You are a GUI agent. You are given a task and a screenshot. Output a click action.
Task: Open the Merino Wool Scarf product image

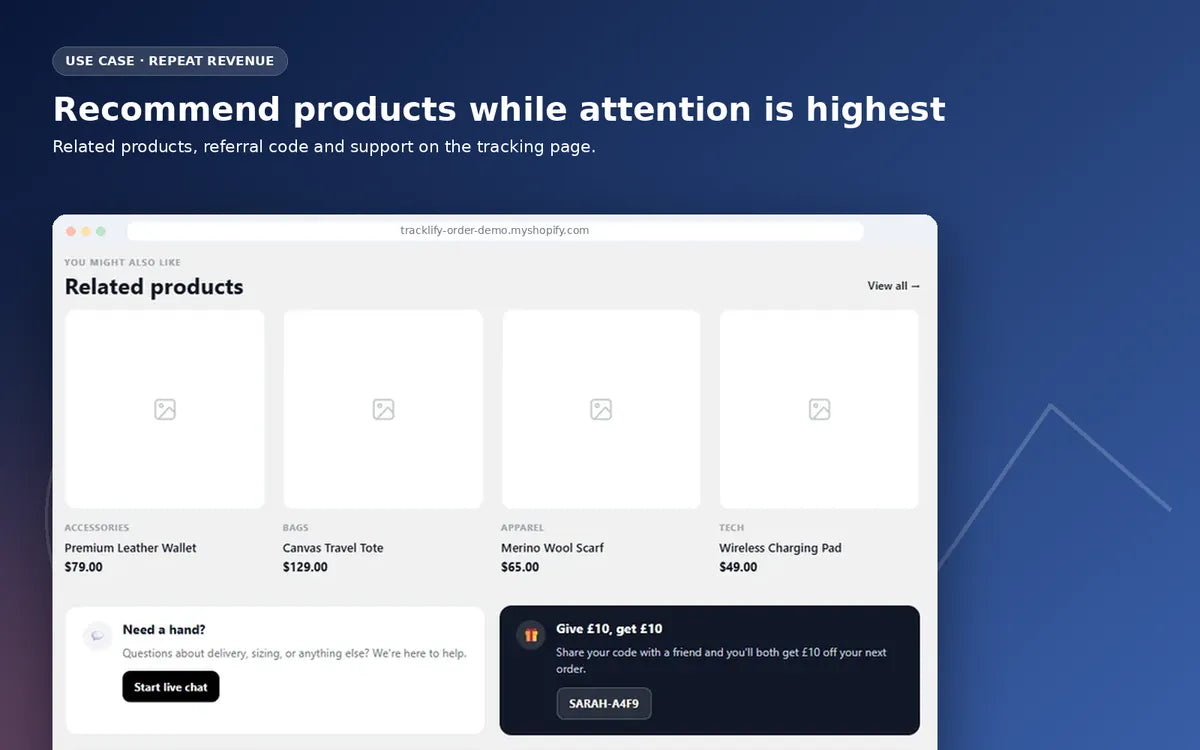point(601,409)
